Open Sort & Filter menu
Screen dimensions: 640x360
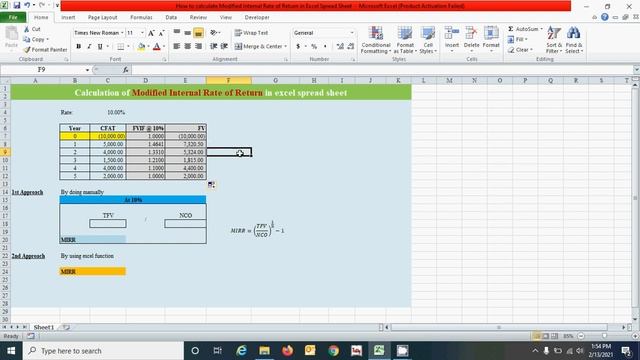pyautogui.click(x=554, y=40)
